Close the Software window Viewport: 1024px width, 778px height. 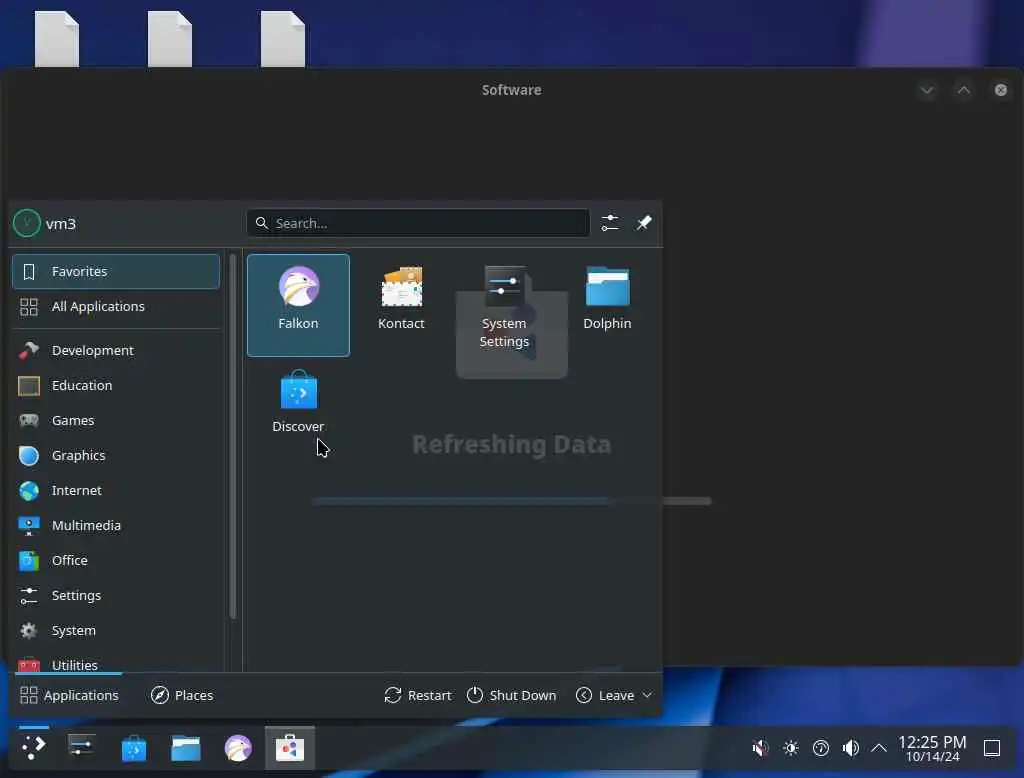(x=1000, y=90)
